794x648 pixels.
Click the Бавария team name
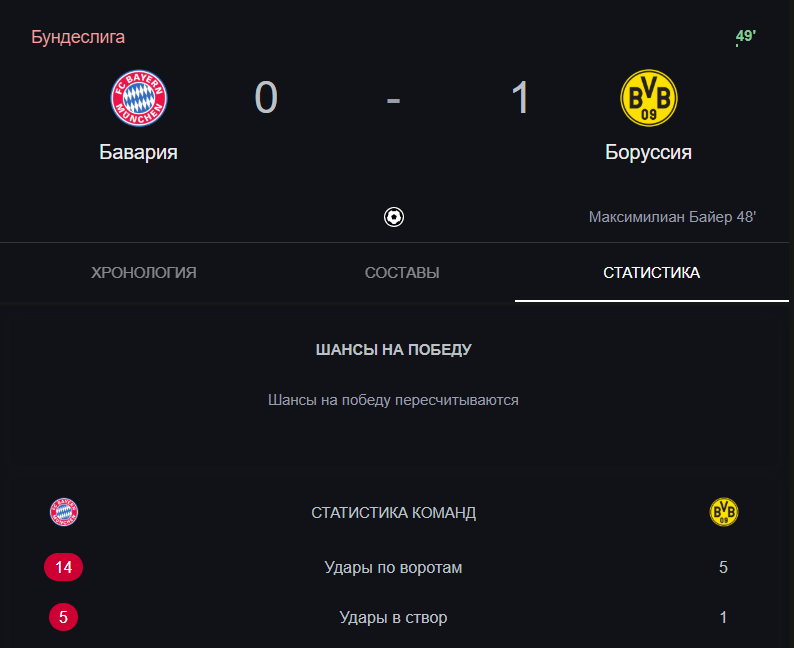[139, 153]
